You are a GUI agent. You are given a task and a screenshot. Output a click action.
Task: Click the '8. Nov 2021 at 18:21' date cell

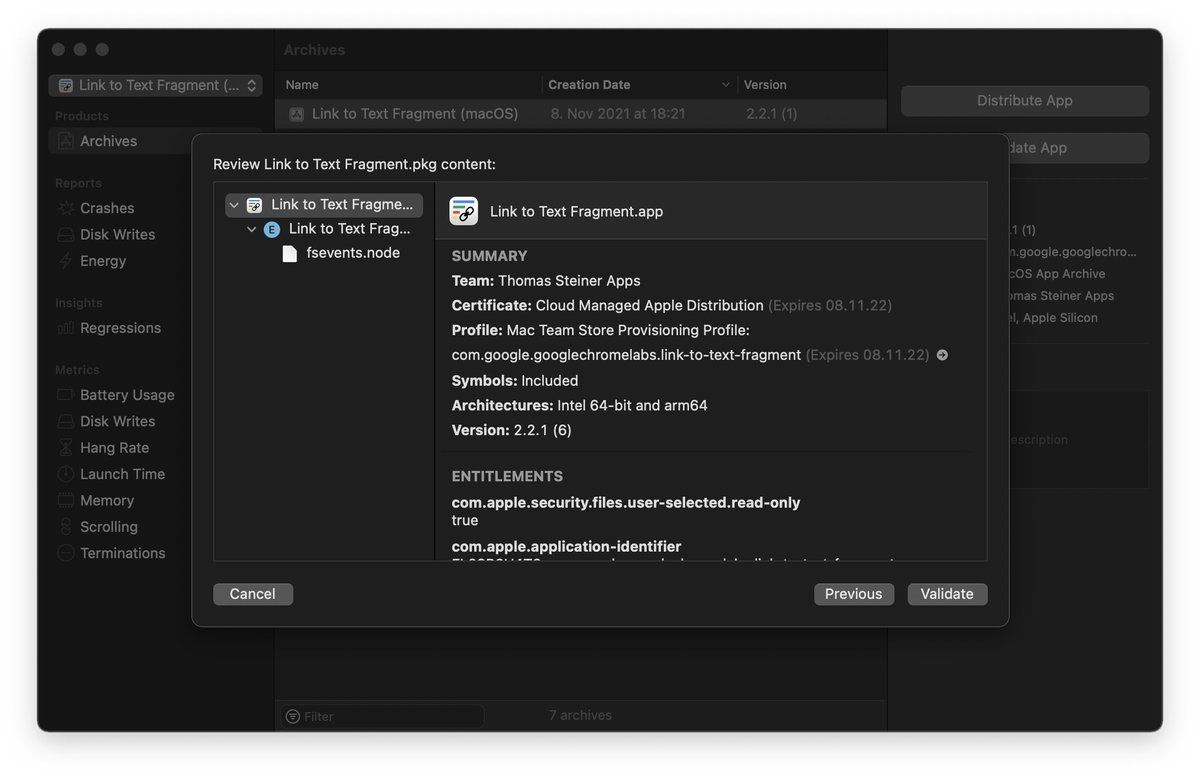coord(618,114)
